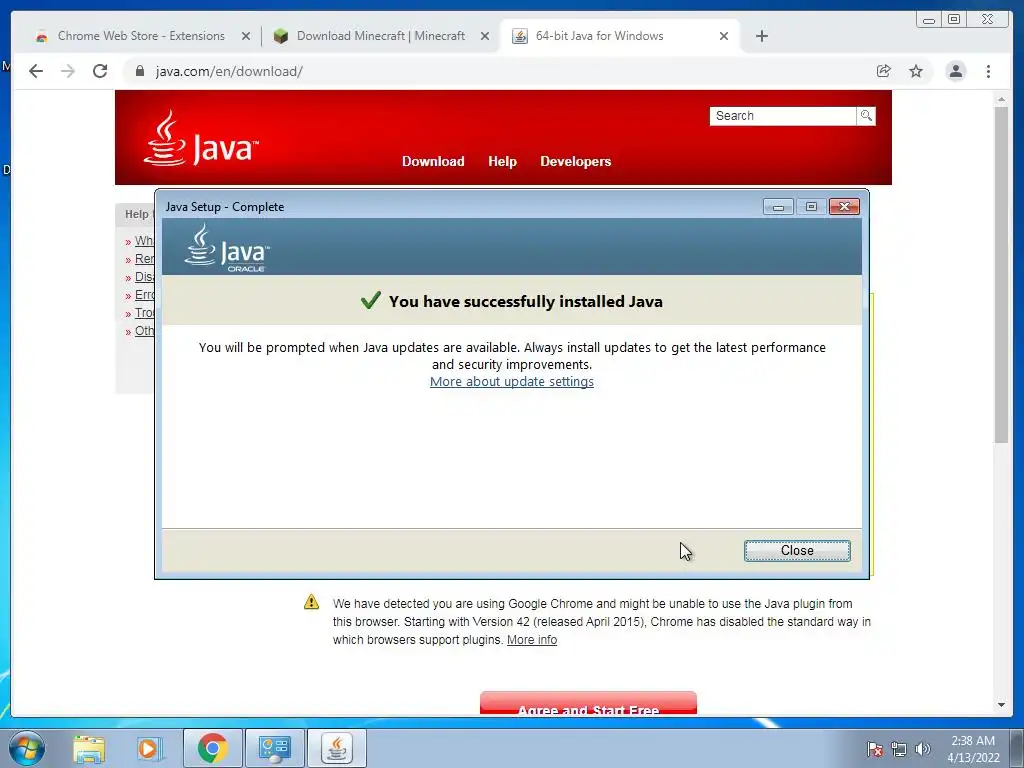Switch to Download Minecraft tab
The image size is (1024, 768).
point(381,36)
